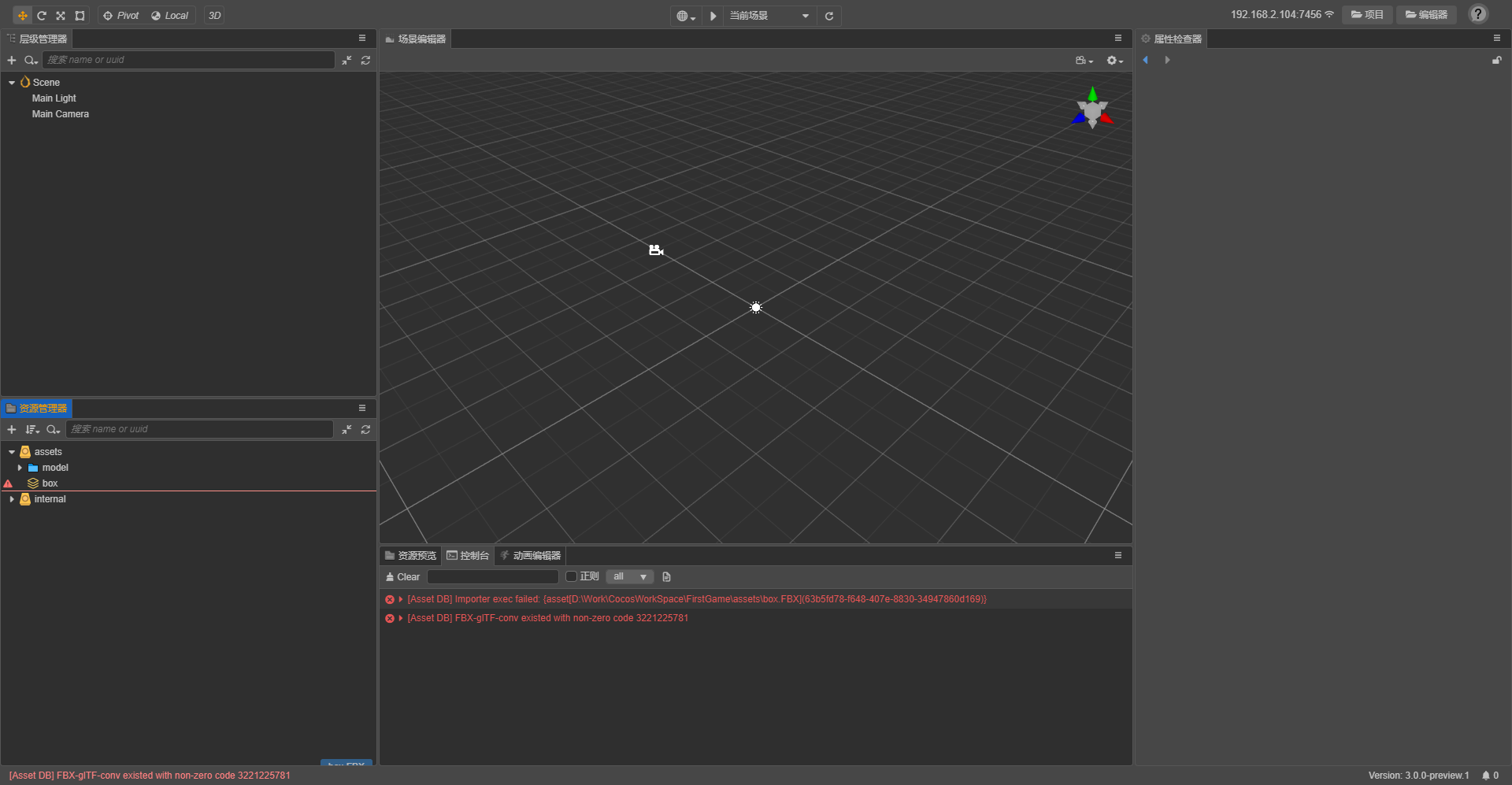Select the 层级管理器 hierarchy tab
Image resolution: width=1512 pixels, height=785 pixels.
pyautogui.click(x=37, y=39)
